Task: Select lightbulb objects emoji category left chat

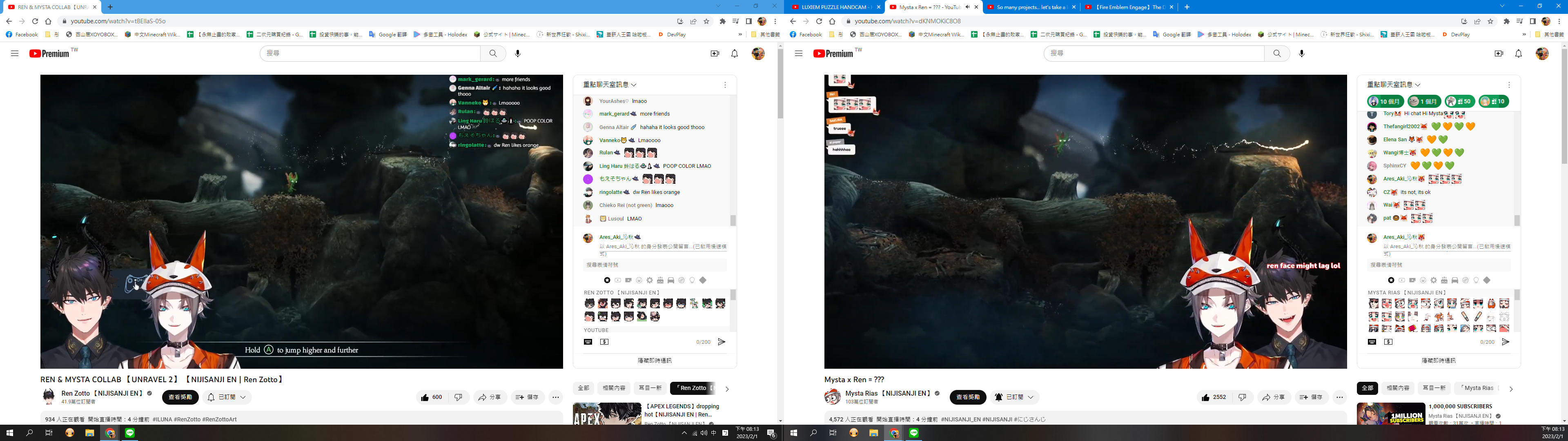Action: [x=692, y=280]
